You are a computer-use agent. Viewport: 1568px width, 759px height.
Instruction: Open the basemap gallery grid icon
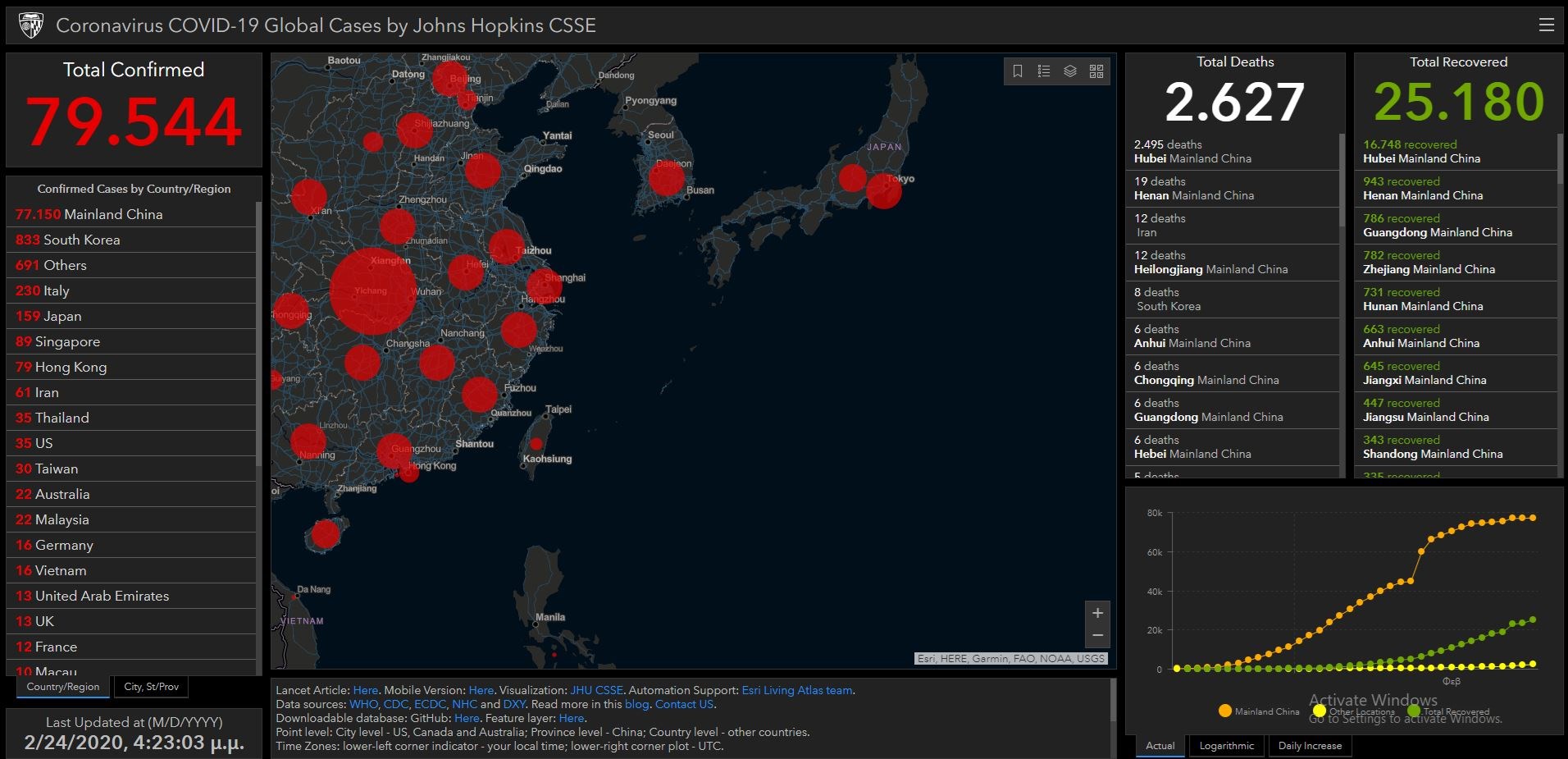click(x=1096, y=71)
